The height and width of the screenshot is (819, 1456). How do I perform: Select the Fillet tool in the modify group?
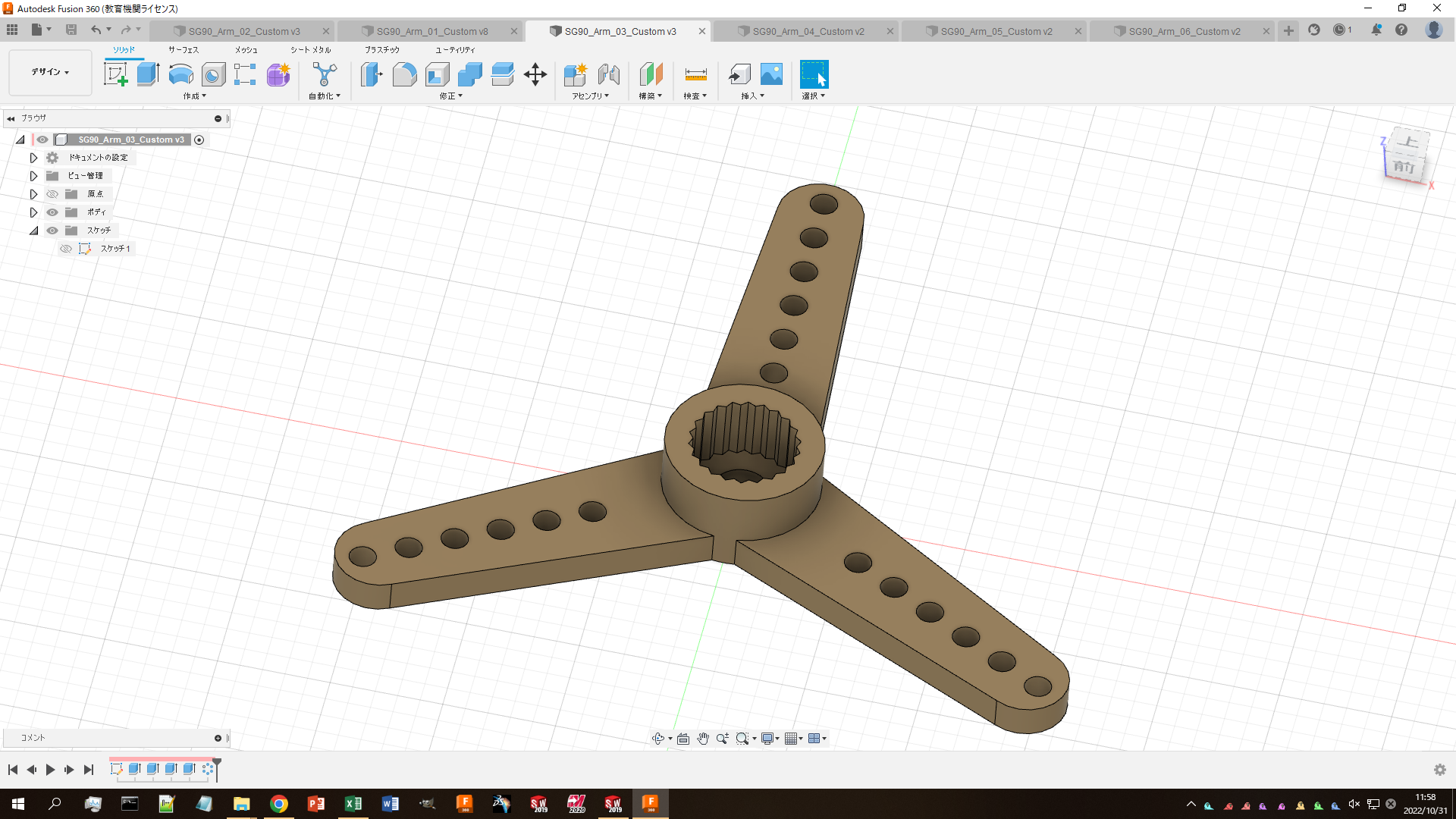coord(404,74)
